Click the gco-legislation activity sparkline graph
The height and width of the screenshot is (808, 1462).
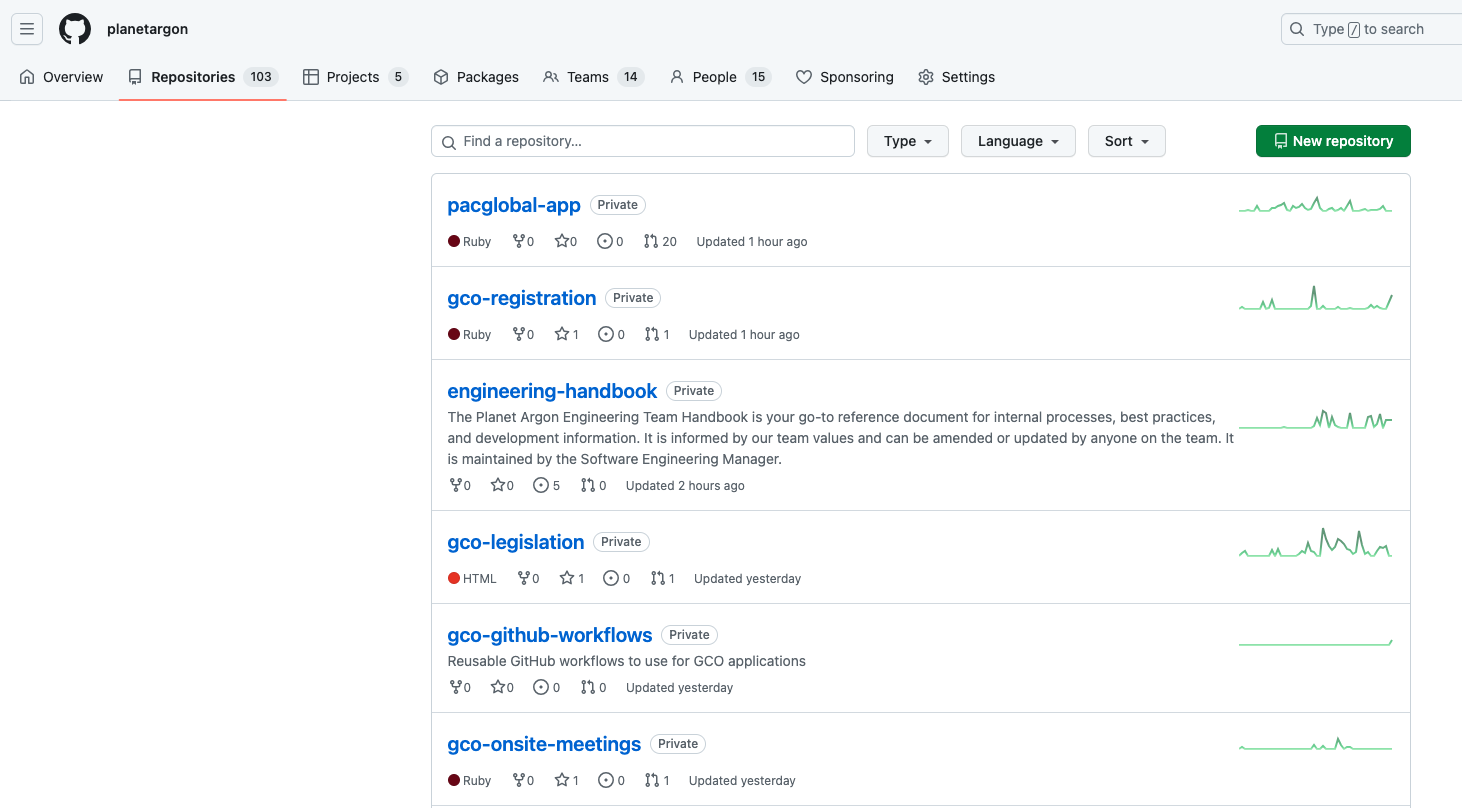[x=1315, y=542]
